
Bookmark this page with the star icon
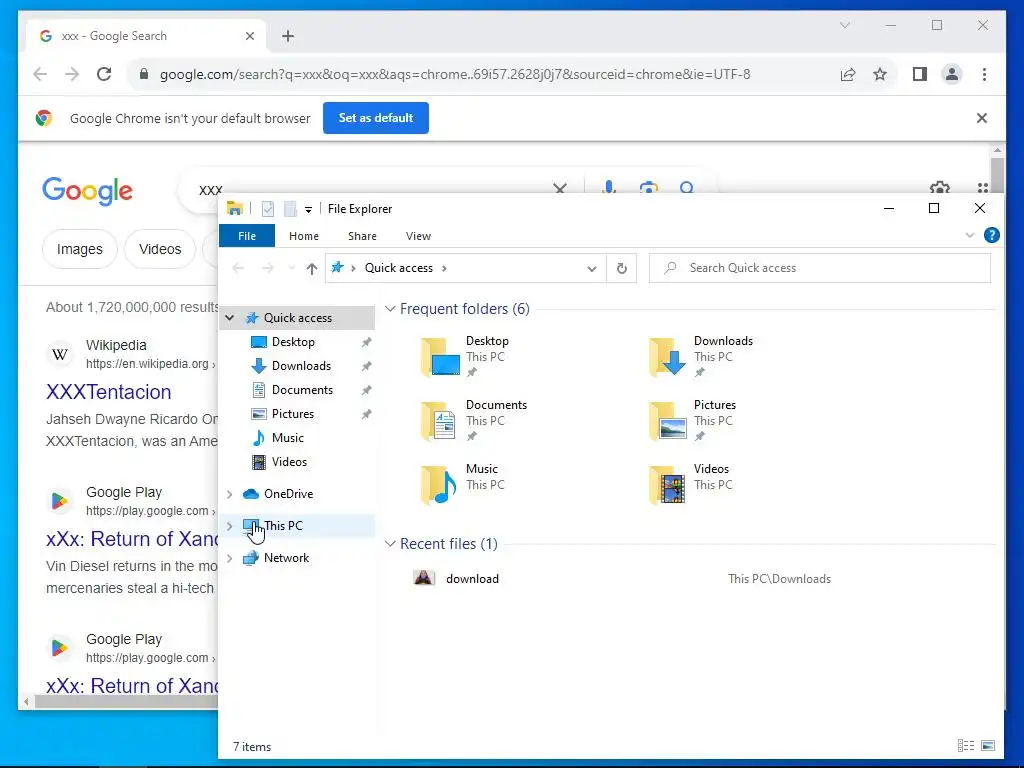point(880,74)
